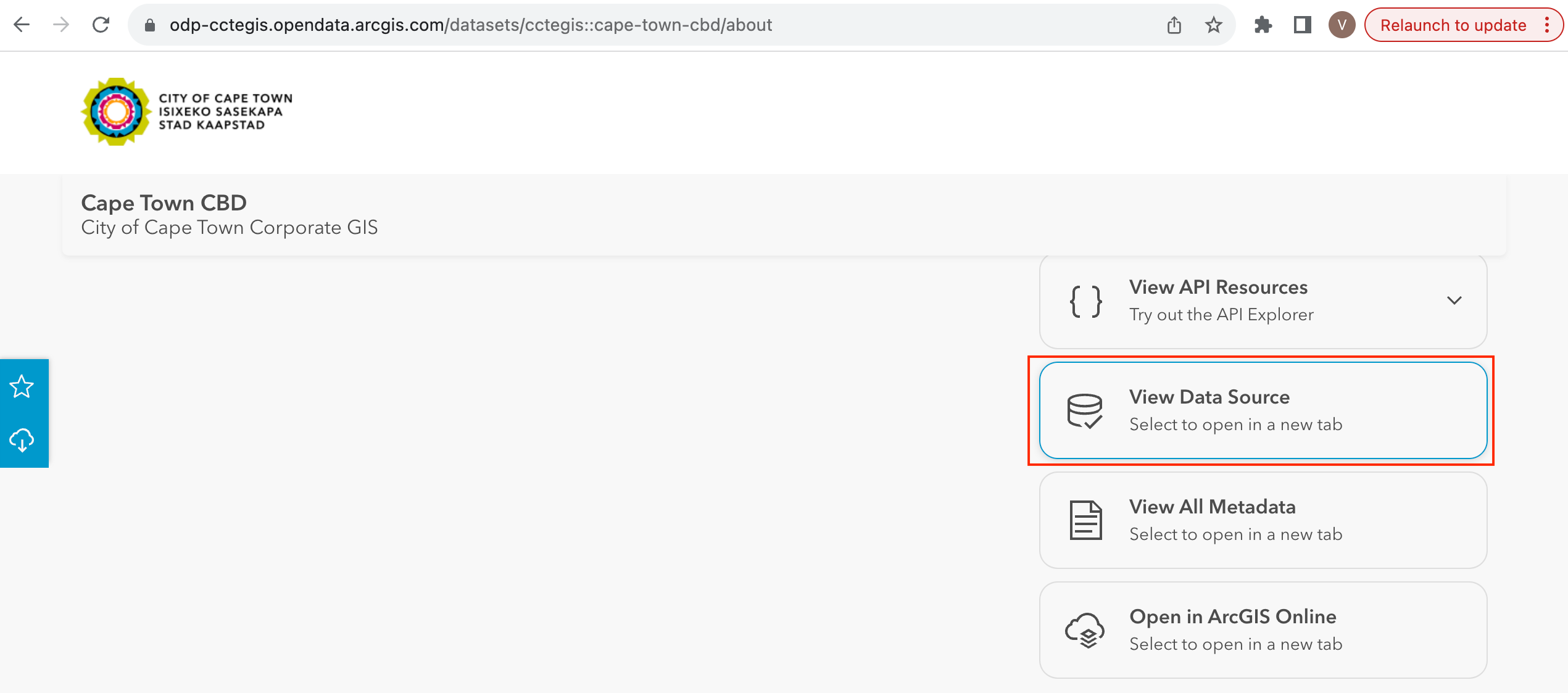Click the Open in ArcGIS Online card

1263,630
